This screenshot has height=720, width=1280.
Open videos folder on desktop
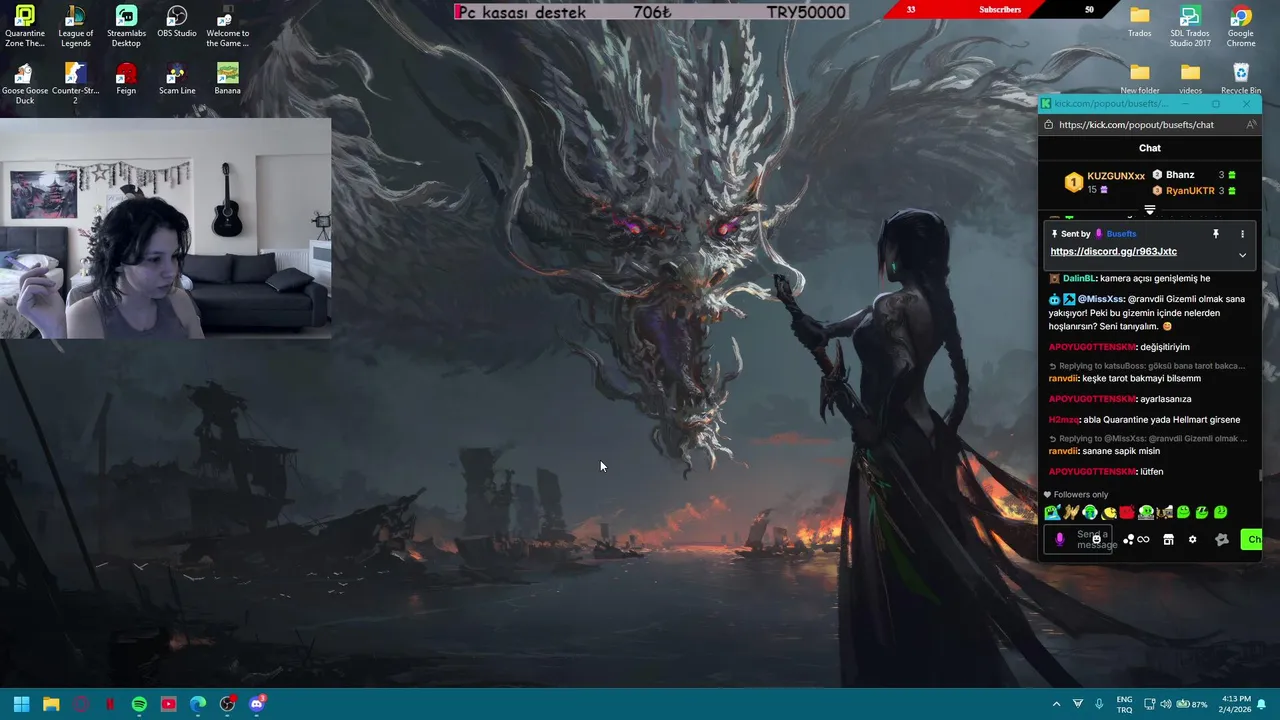click(1190, 79)
